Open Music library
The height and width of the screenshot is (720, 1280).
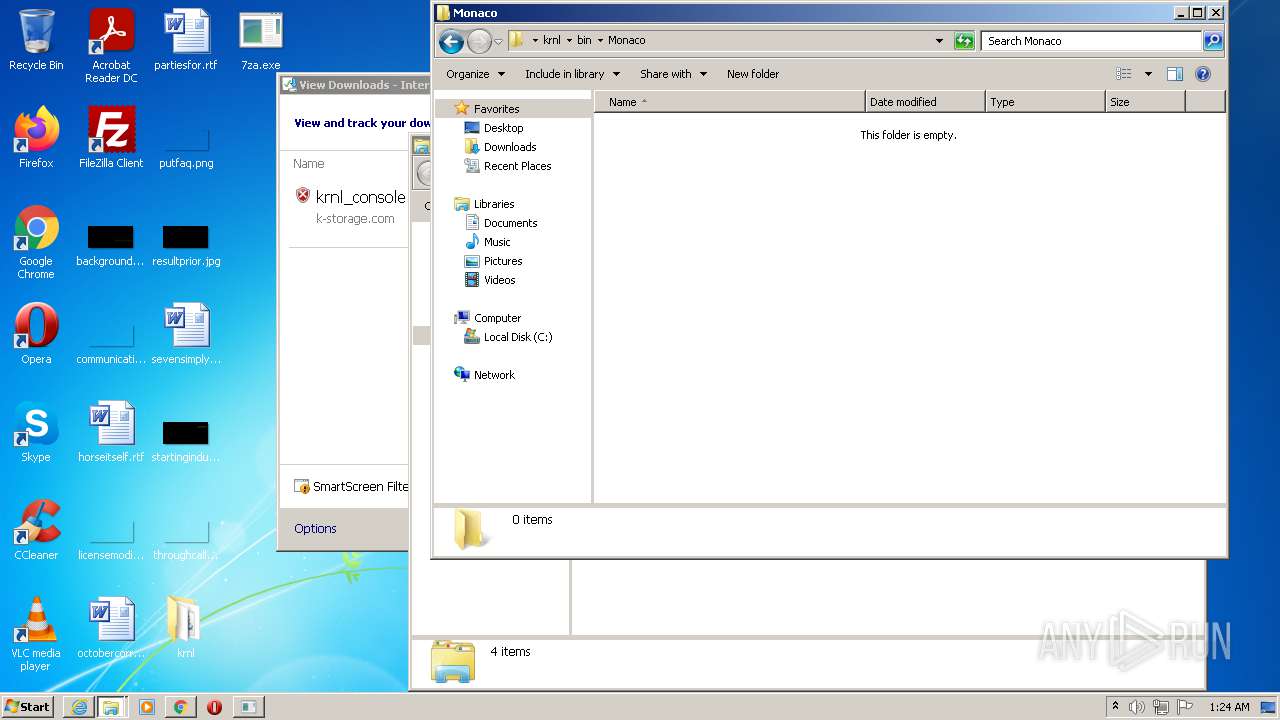pos(497,241)
